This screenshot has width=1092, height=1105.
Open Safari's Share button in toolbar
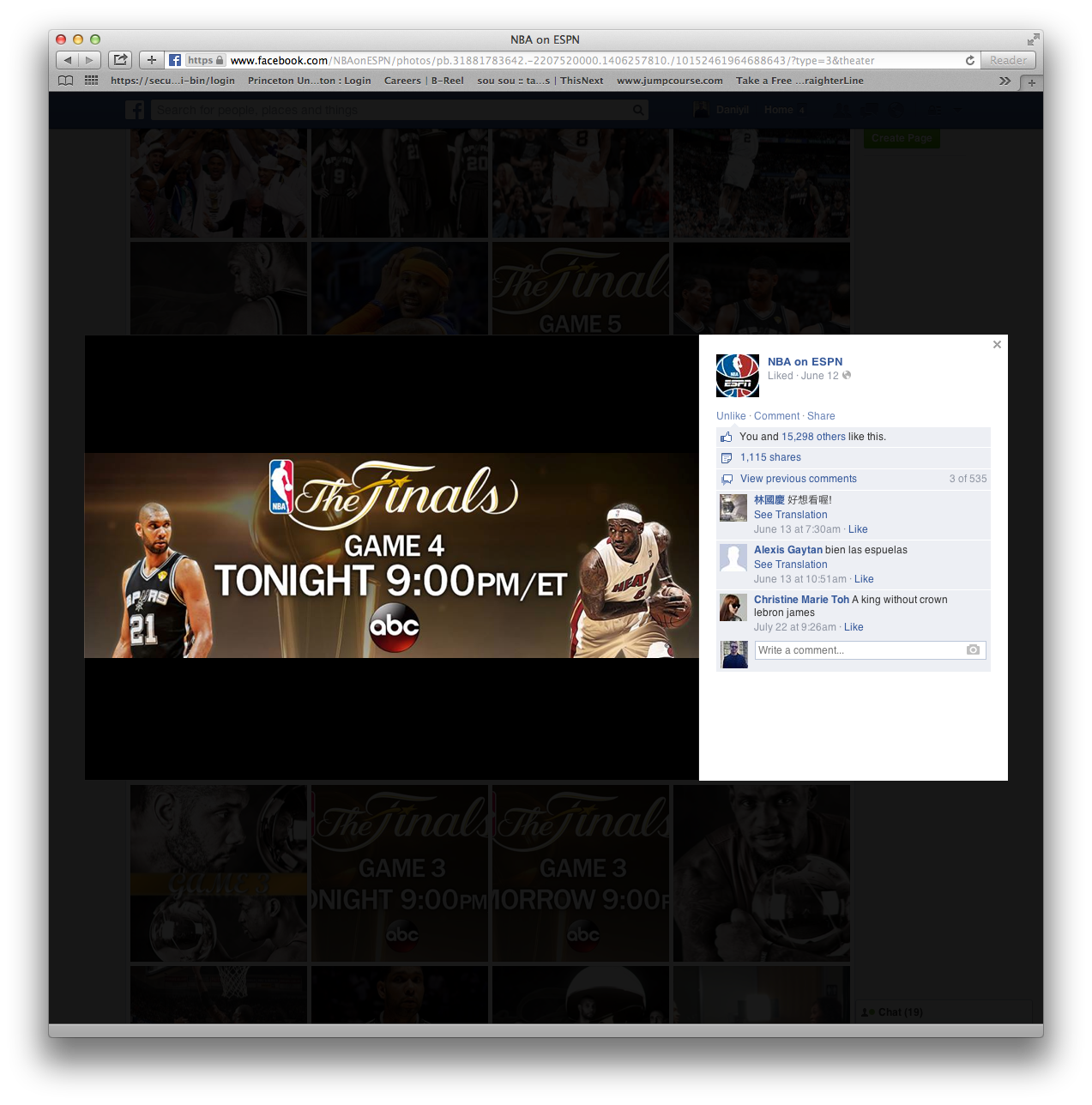coord(120,60)
